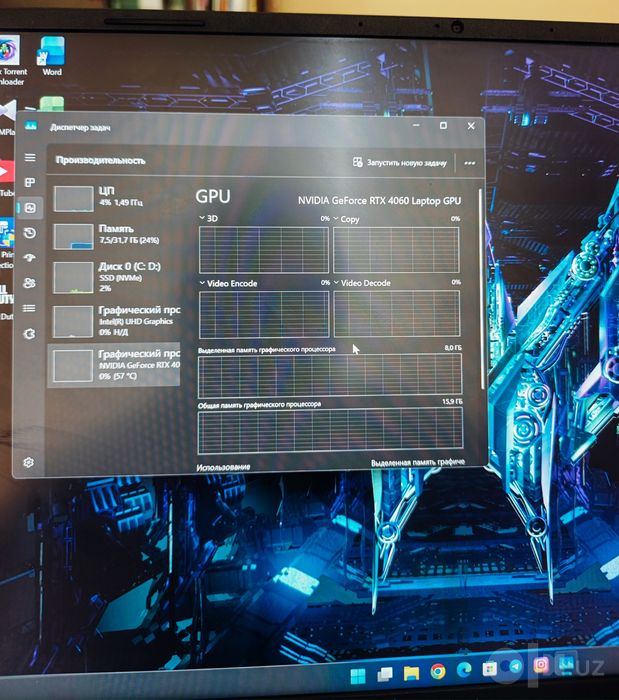
Task: Click the NVIDIA GeForce RTX 4060 Laptop GPU title
Action: 379,201
